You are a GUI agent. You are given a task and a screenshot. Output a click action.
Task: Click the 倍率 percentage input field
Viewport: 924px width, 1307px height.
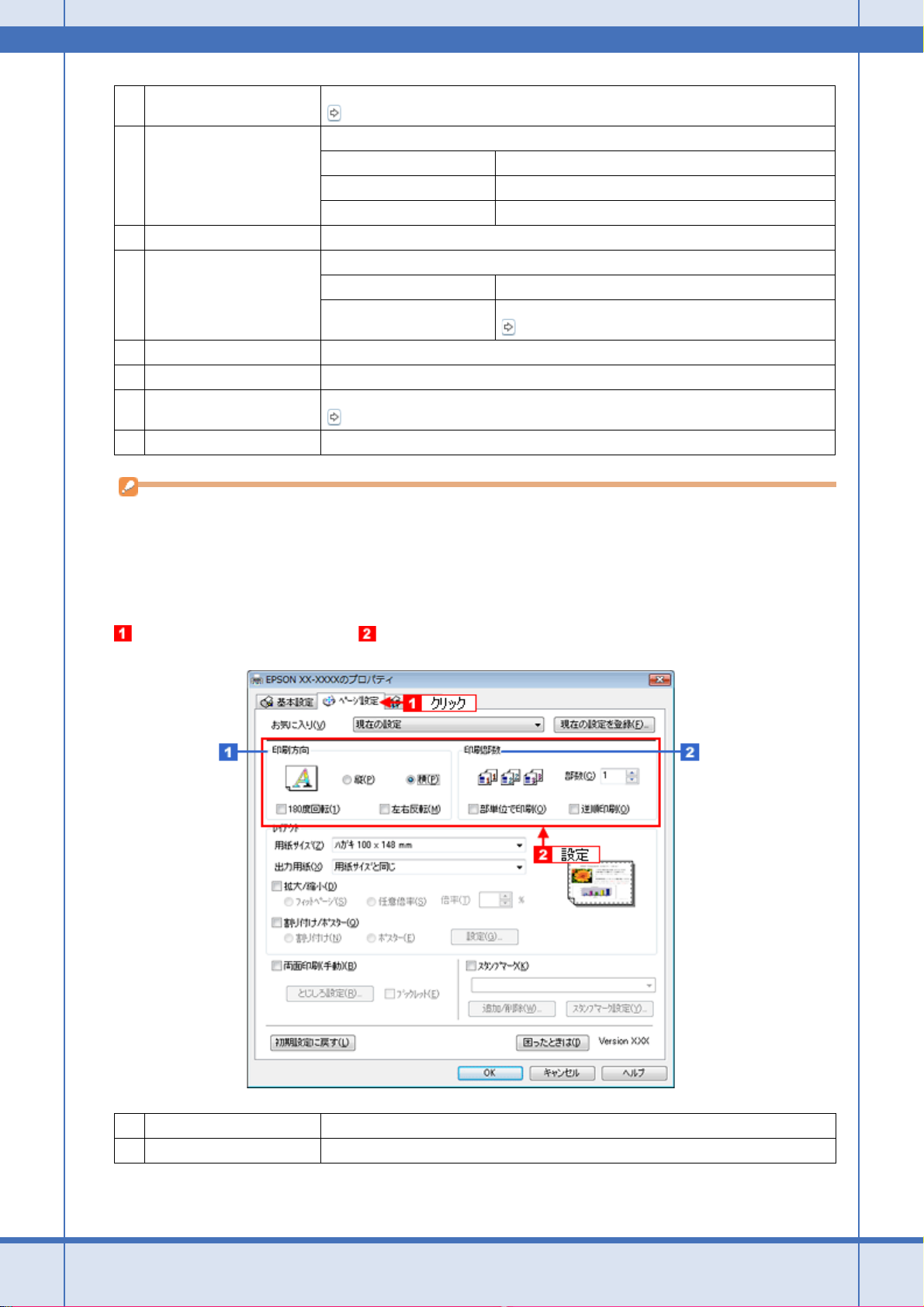point(490,900)
